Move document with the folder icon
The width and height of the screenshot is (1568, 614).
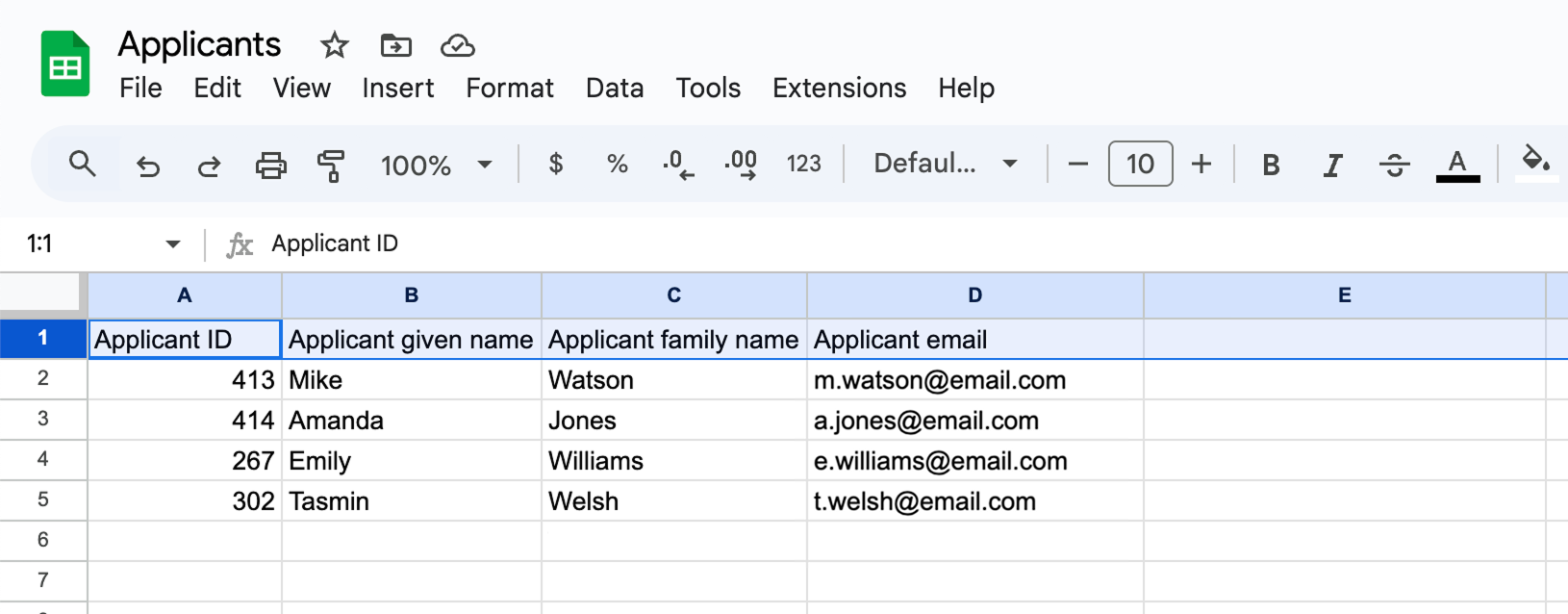[x=395, y=45]
